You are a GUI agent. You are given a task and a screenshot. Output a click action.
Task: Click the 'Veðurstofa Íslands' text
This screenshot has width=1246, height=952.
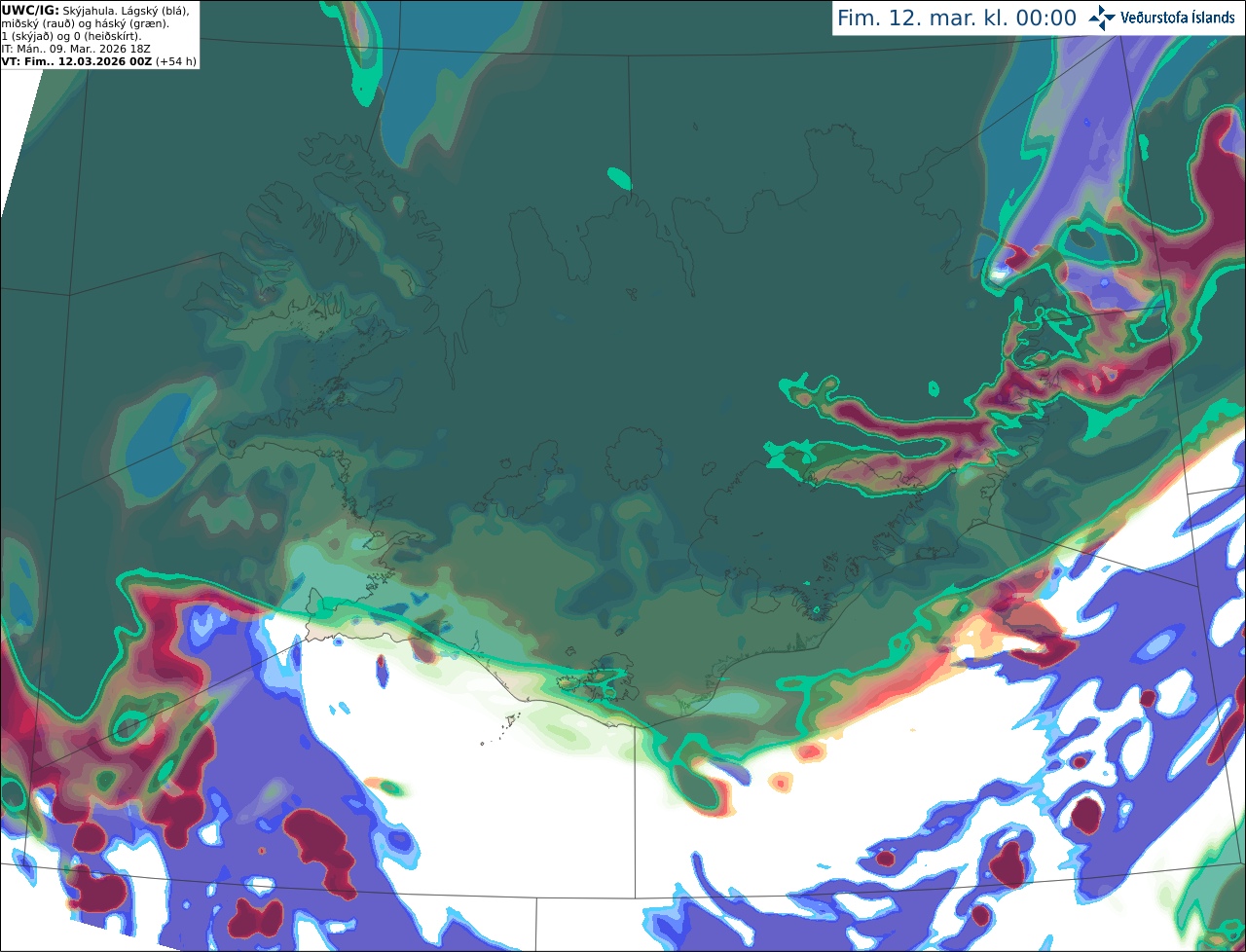(1178, 18)
